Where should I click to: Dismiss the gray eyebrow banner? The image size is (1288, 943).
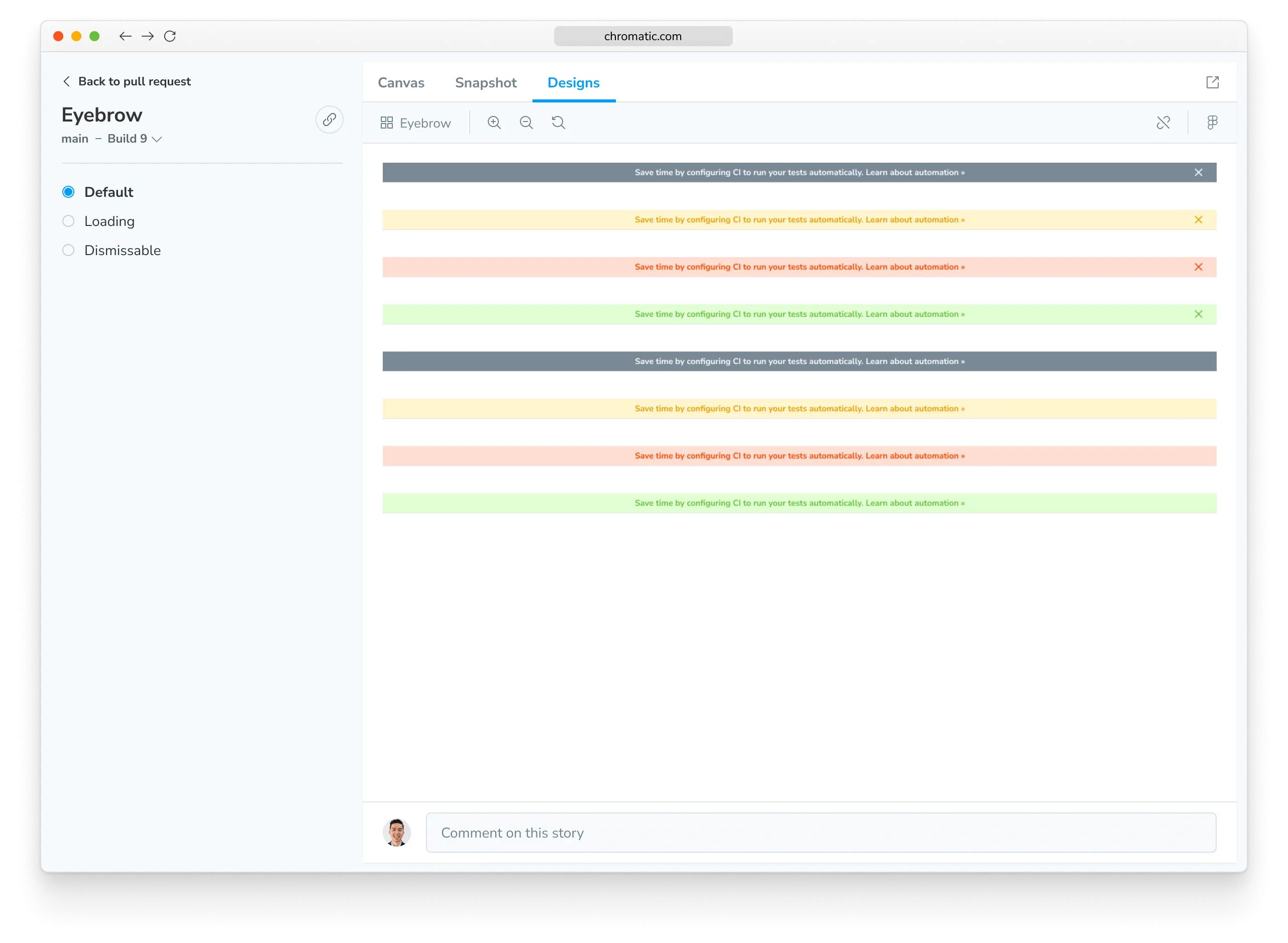(1199, 172)
